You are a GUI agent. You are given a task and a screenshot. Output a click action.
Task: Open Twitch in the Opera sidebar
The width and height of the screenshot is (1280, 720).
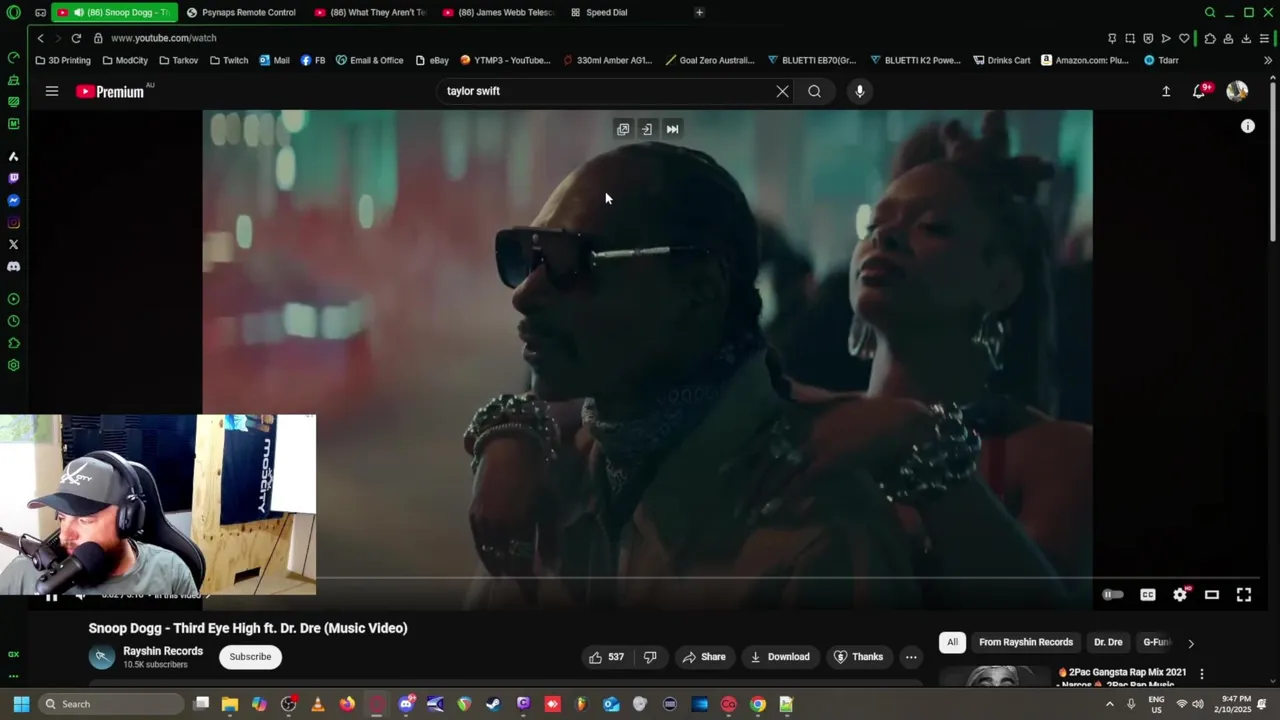click(x=13, y=178)
